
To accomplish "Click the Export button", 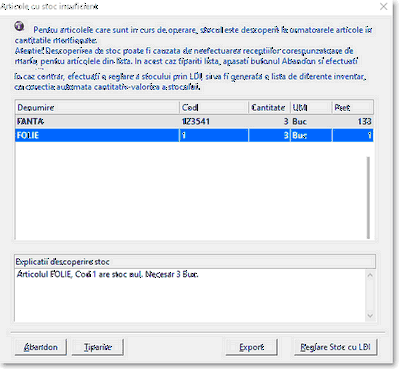I will click(x=252, y=347).
